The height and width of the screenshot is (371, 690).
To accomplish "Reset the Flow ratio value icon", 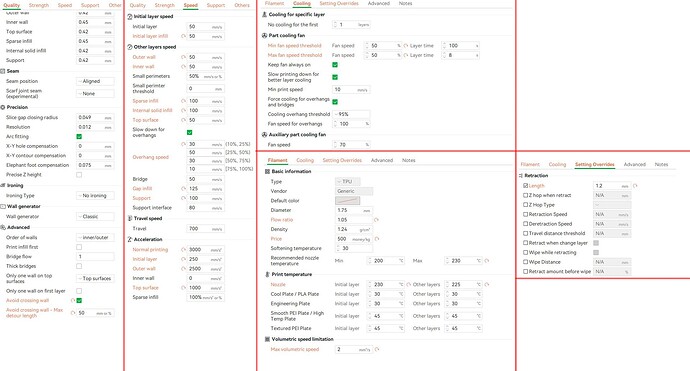I will click(x=376, y=220).
